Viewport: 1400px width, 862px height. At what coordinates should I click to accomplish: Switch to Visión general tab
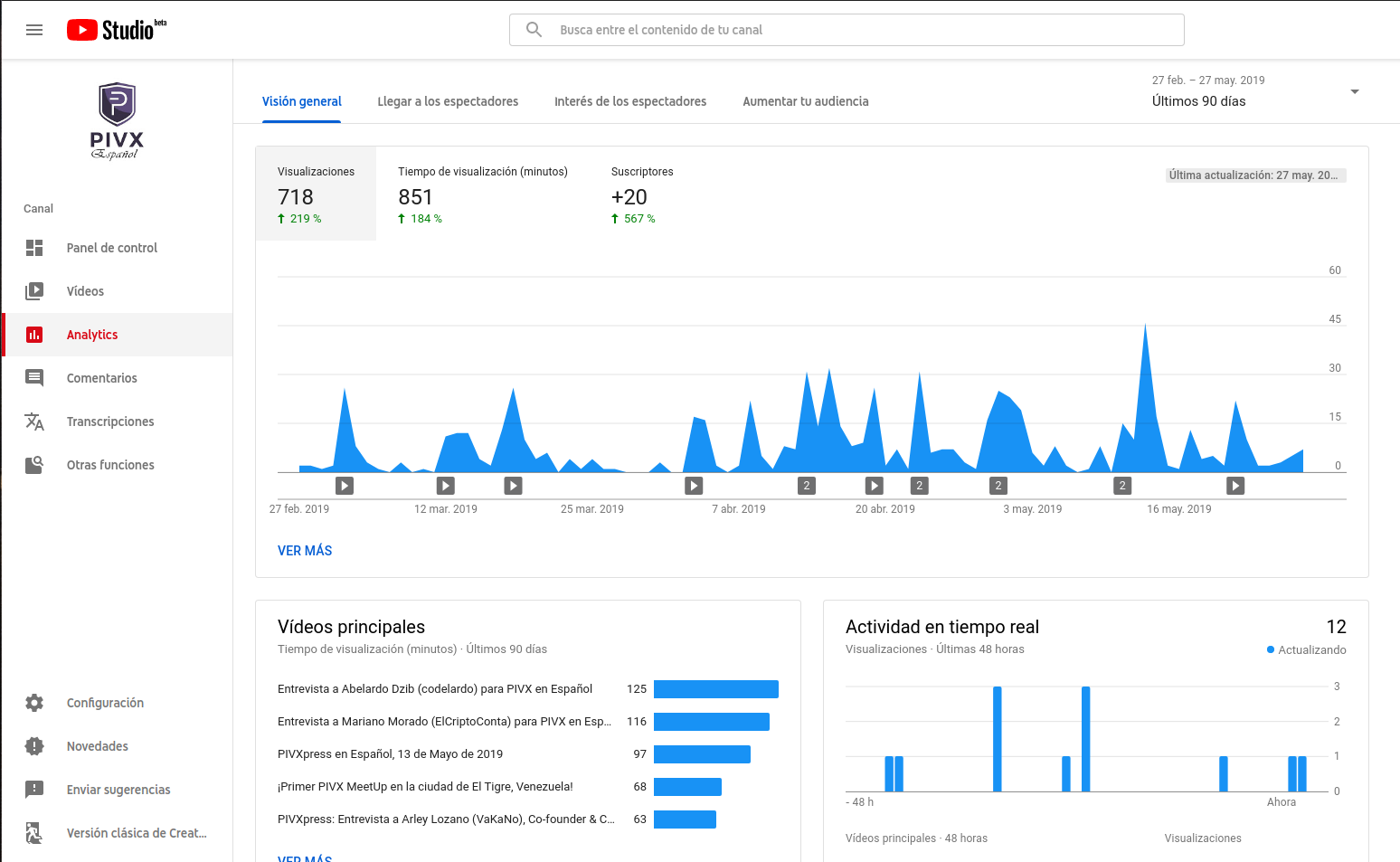point(302,101)
